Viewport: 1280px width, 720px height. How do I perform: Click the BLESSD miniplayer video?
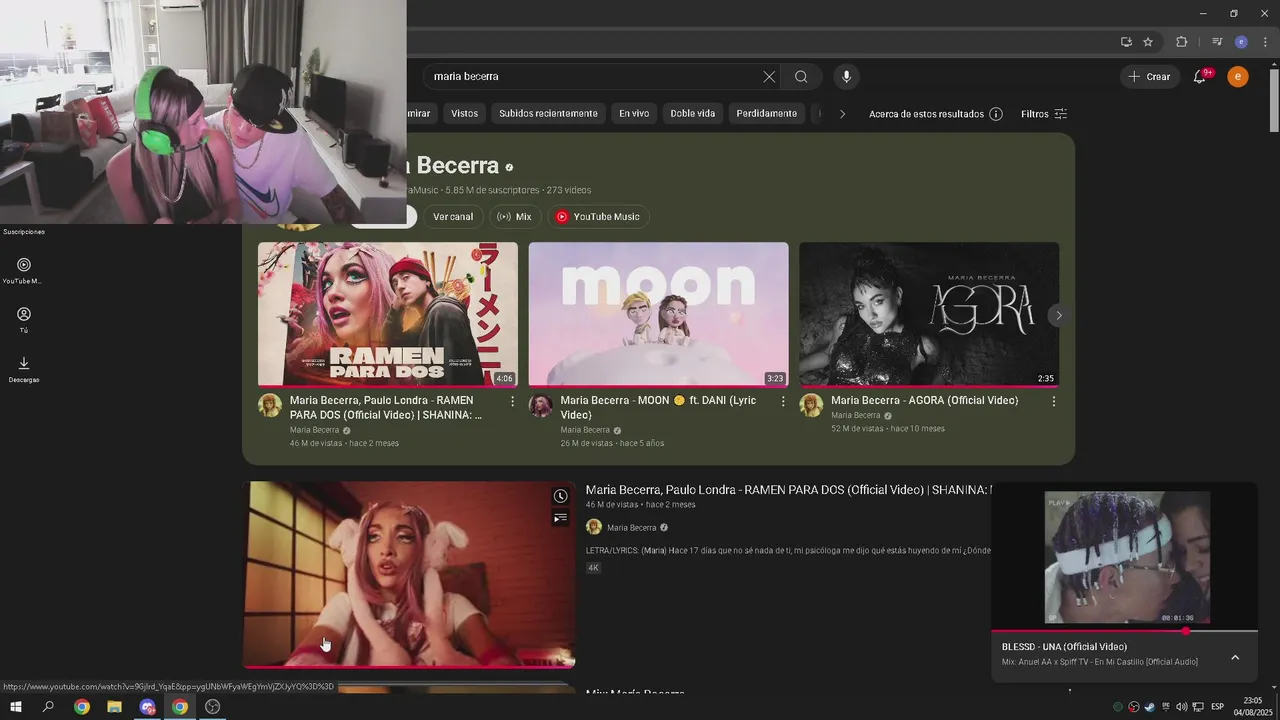coord(1127,557)
